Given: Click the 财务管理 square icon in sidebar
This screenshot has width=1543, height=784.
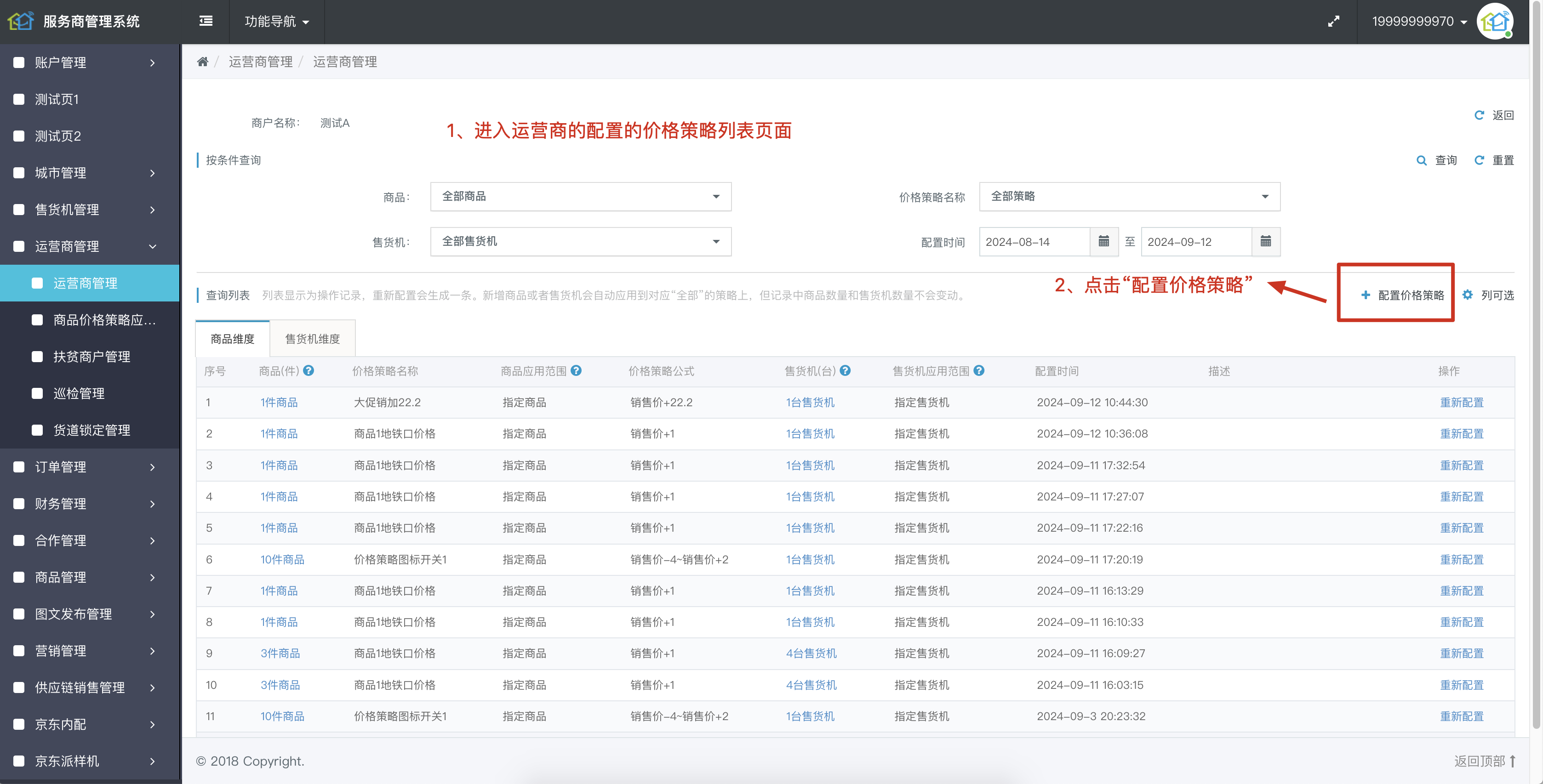Looking at the screenshot, I should point(18,504).
